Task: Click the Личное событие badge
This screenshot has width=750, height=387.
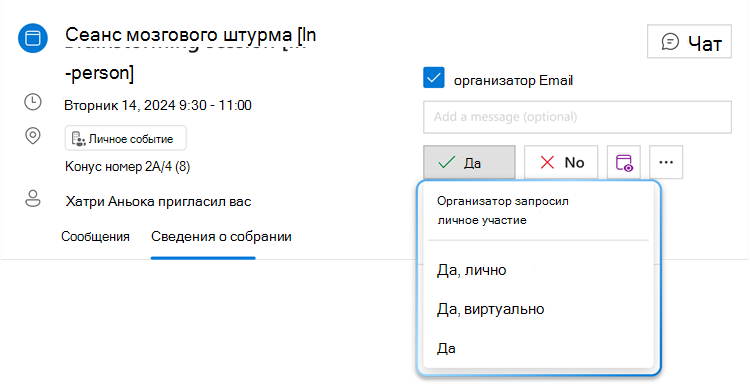Action: [x=126, y=139]
